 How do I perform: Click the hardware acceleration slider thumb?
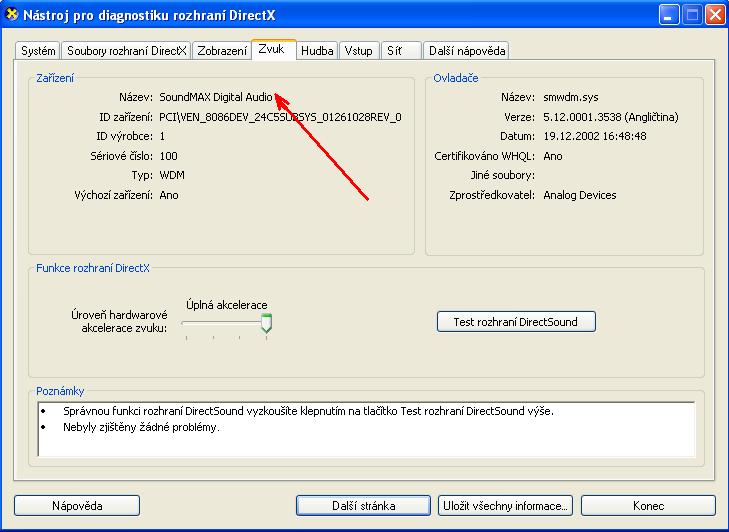click(x=266, y=323)
